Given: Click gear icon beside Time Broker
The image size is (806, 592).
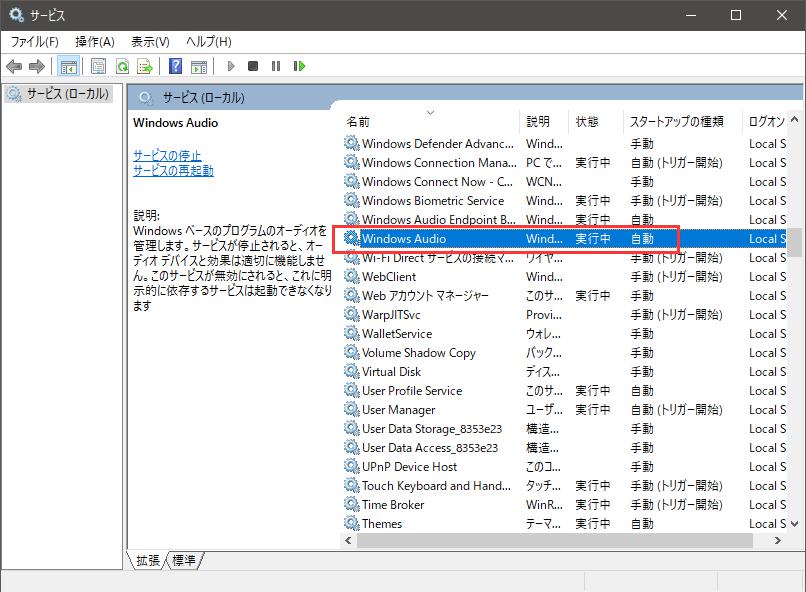Looking at the screenshot, I should coord(352,505).
